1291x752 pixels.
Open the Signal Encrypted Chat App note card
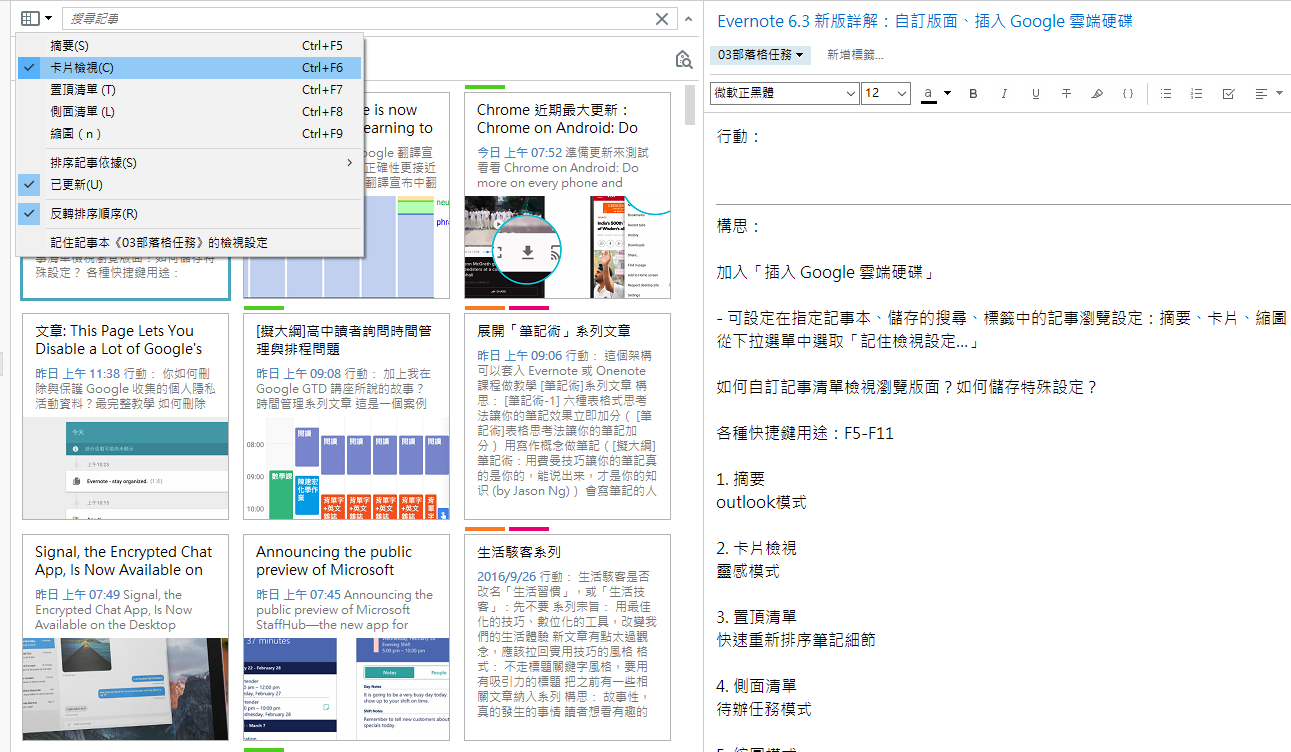125,637
